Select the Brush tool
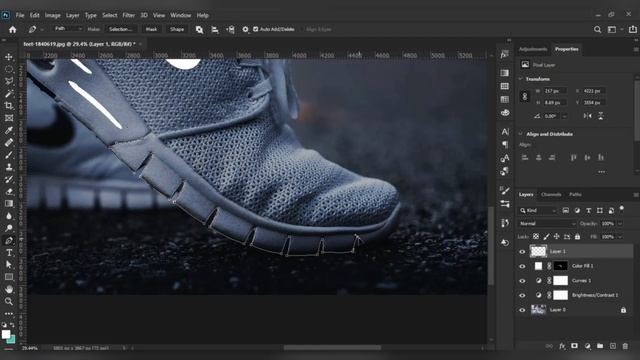The image size is (640, 360). [9, 155]
